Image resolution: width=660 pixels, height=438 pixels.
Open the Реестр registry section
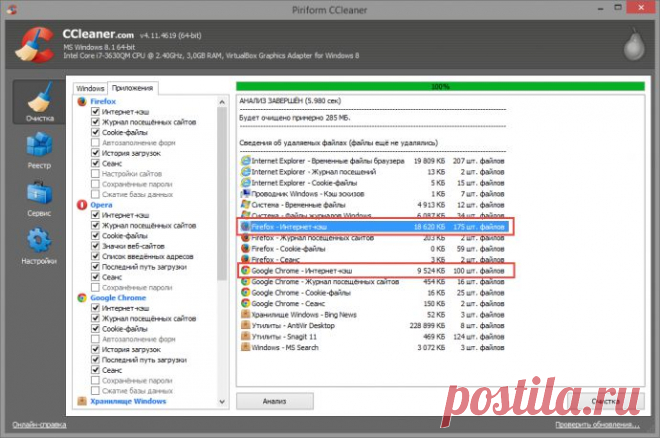[x=39, y=151]
